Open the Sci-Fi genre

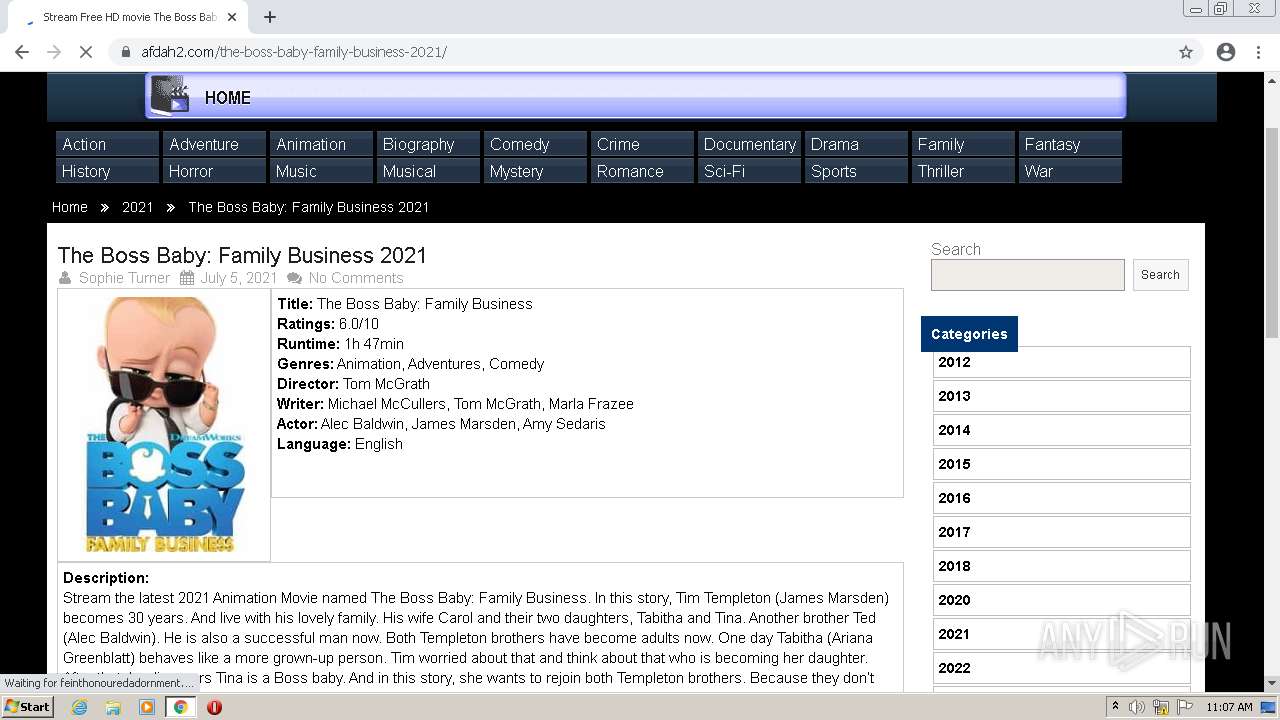click(749, 171)
